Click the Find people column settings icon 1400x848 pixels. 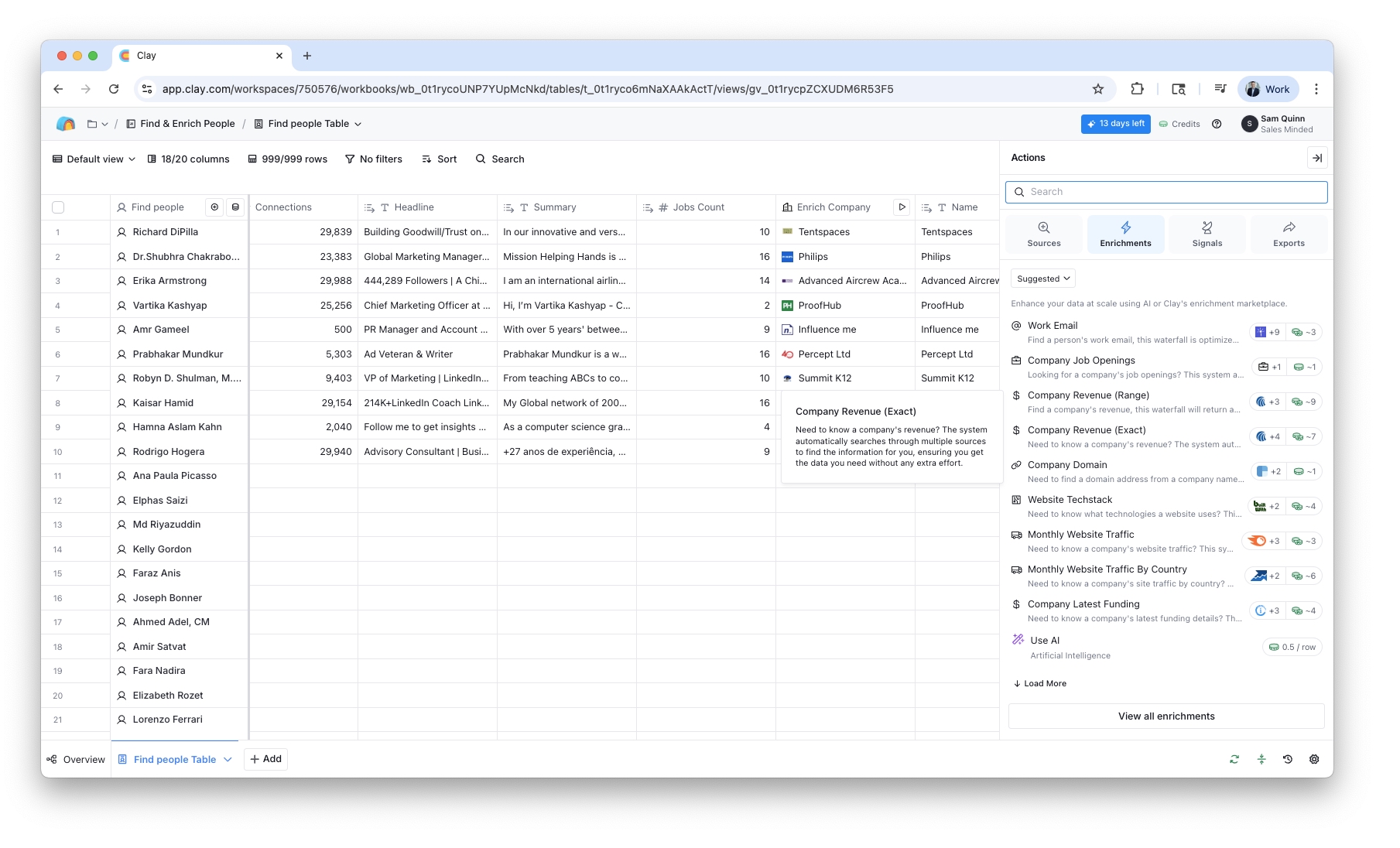pyautogui.click(x=214, y=207)
